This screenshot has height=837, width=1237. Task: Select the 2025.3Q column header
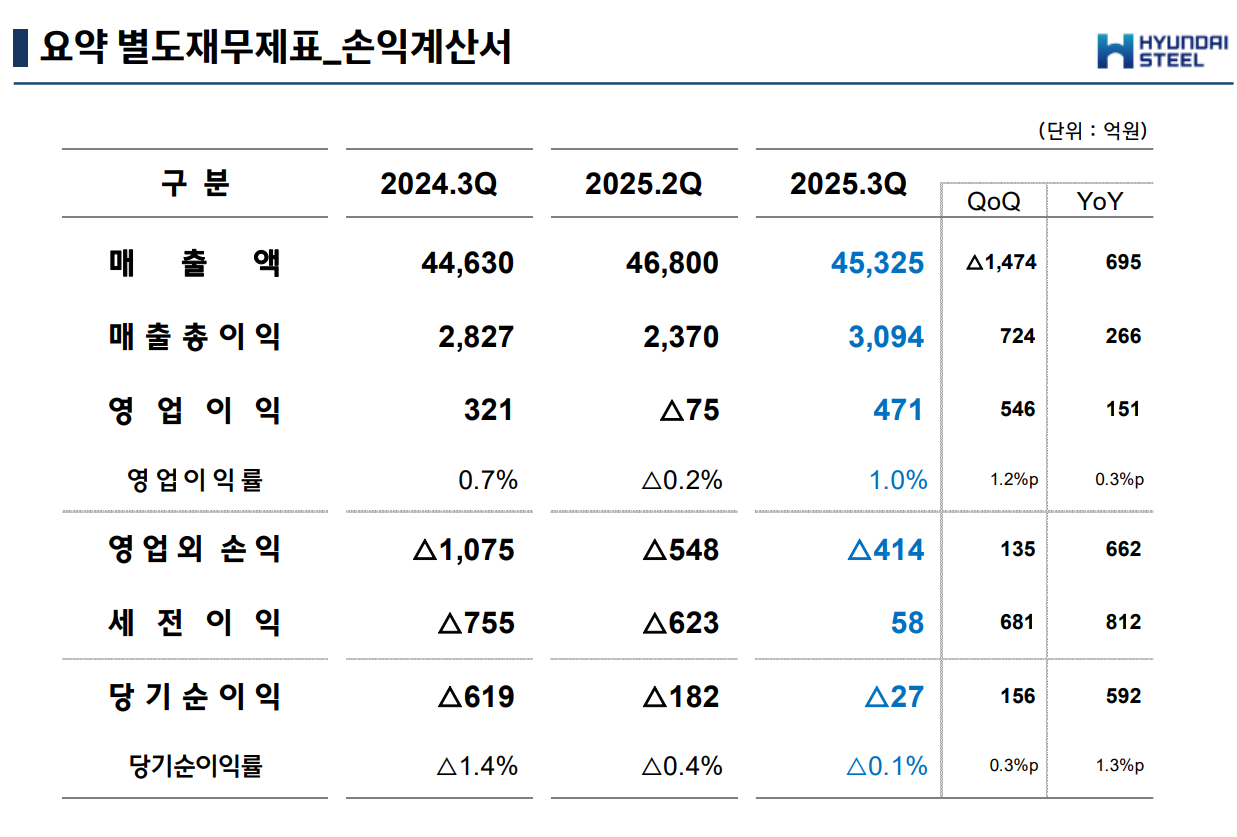pos(848,185)
